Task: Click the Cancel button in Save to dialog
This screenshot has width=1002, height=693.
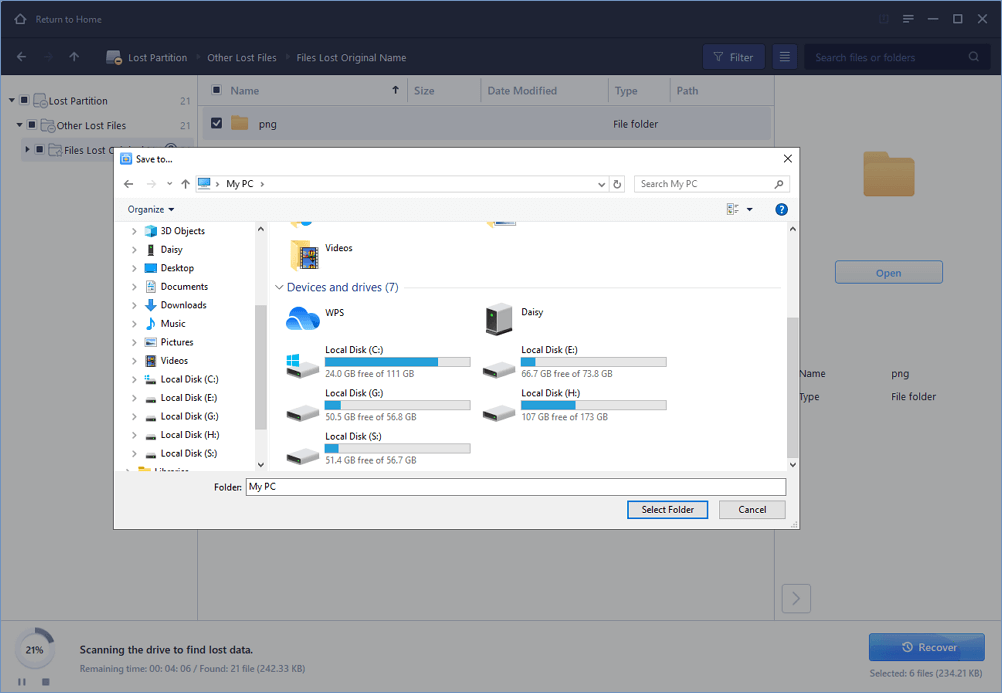Action: (x=752, y=509)
